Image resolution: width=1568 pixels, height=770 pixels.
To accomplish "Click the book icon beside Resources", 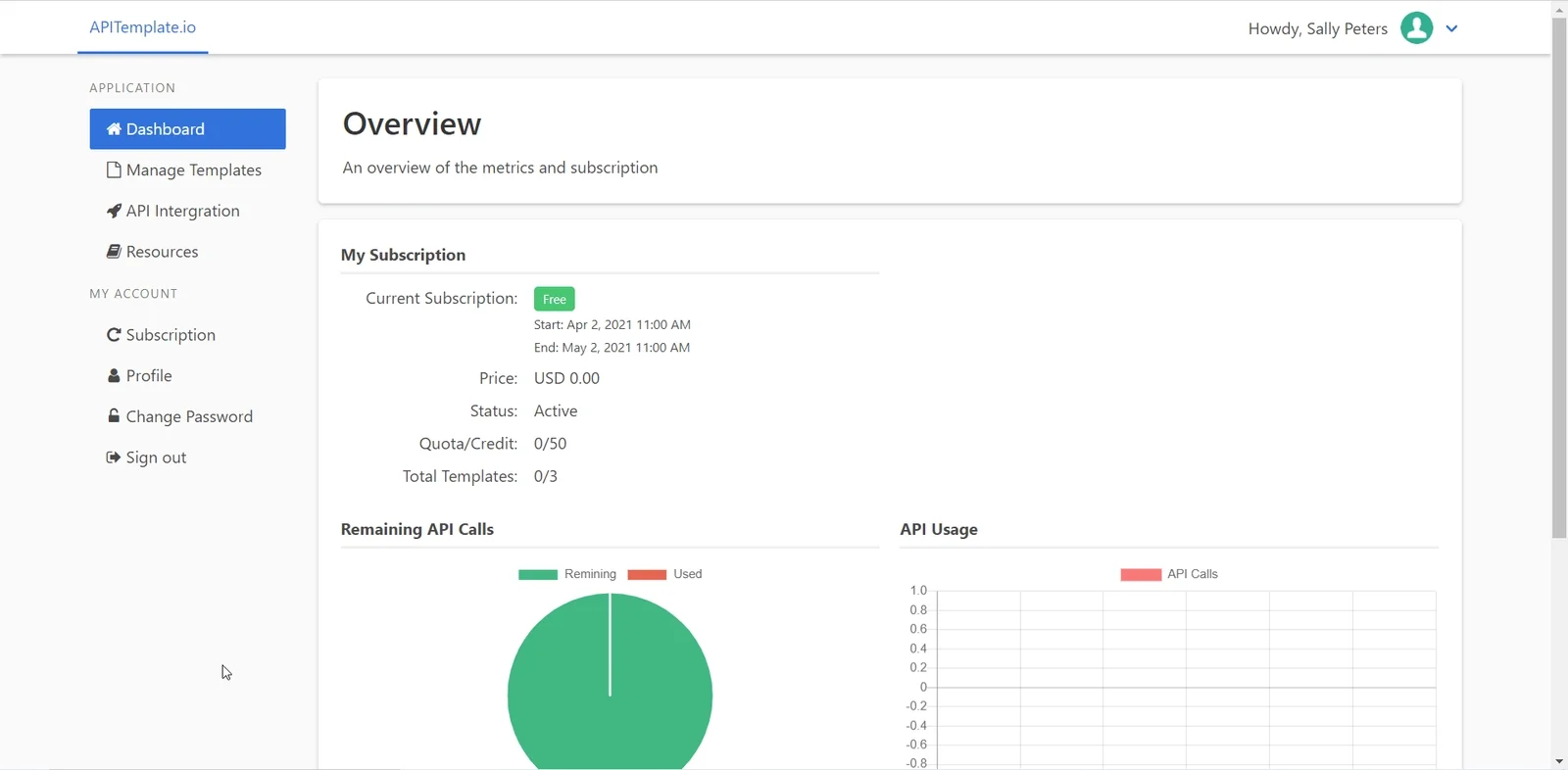I will (x=114, y=252).
